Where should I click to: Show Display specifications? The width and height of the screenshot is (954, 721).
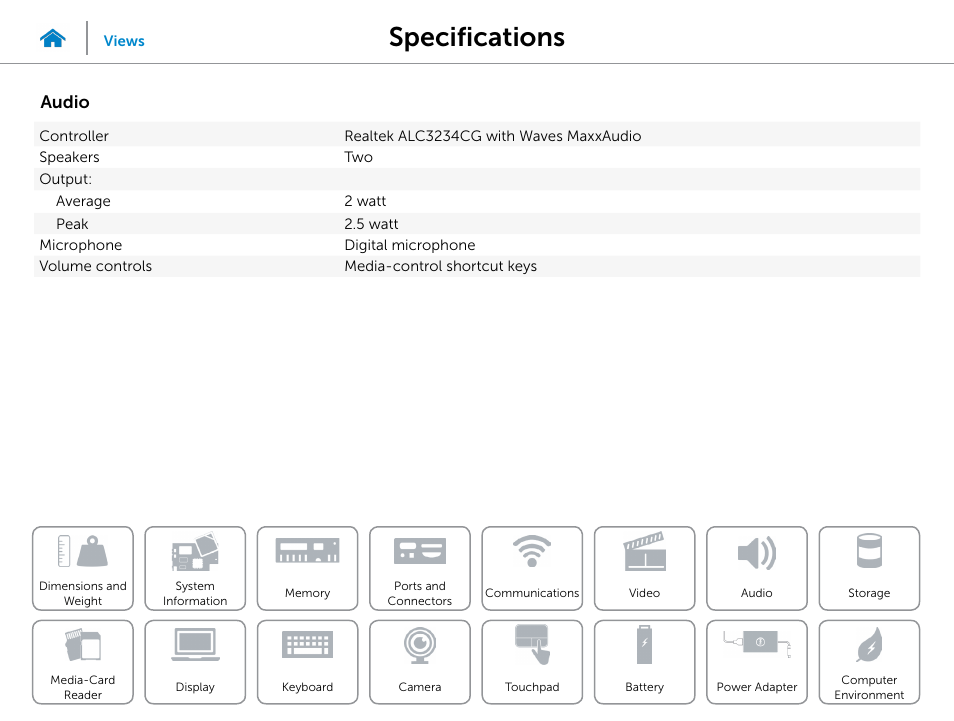pos(195,662)
